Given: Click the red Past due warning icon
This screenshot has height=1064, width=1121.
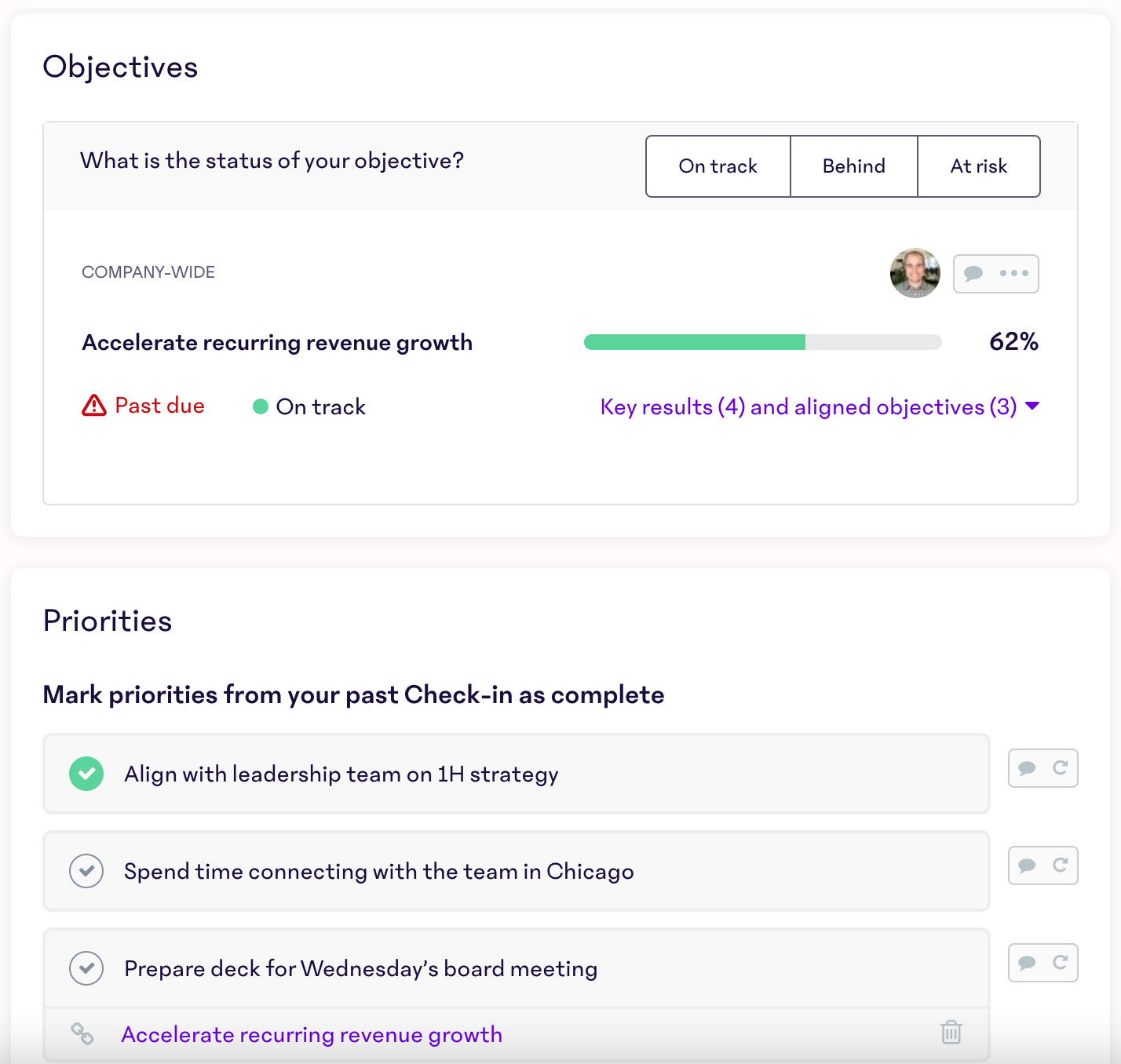Looking at the screenshot, I should click(94, 406).
